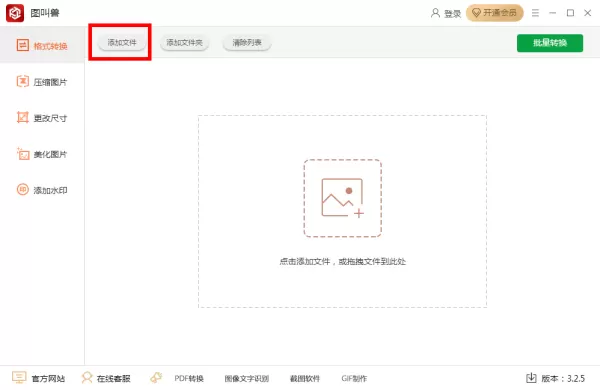Click the 点击添加文件 drop-area text
This screenshot has height=390, width=600.
pos(342,261)
